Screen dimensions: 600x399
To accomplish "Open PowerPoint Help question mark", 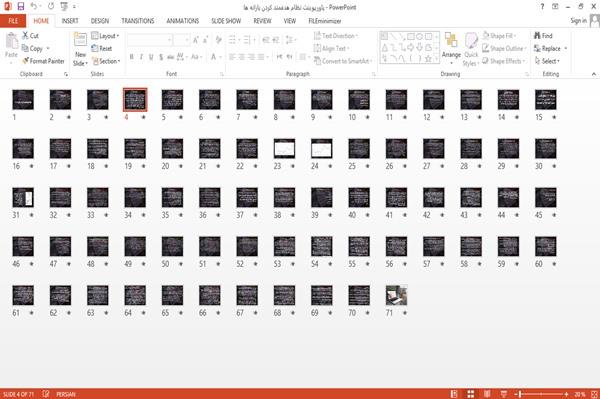I will (542, 7).
